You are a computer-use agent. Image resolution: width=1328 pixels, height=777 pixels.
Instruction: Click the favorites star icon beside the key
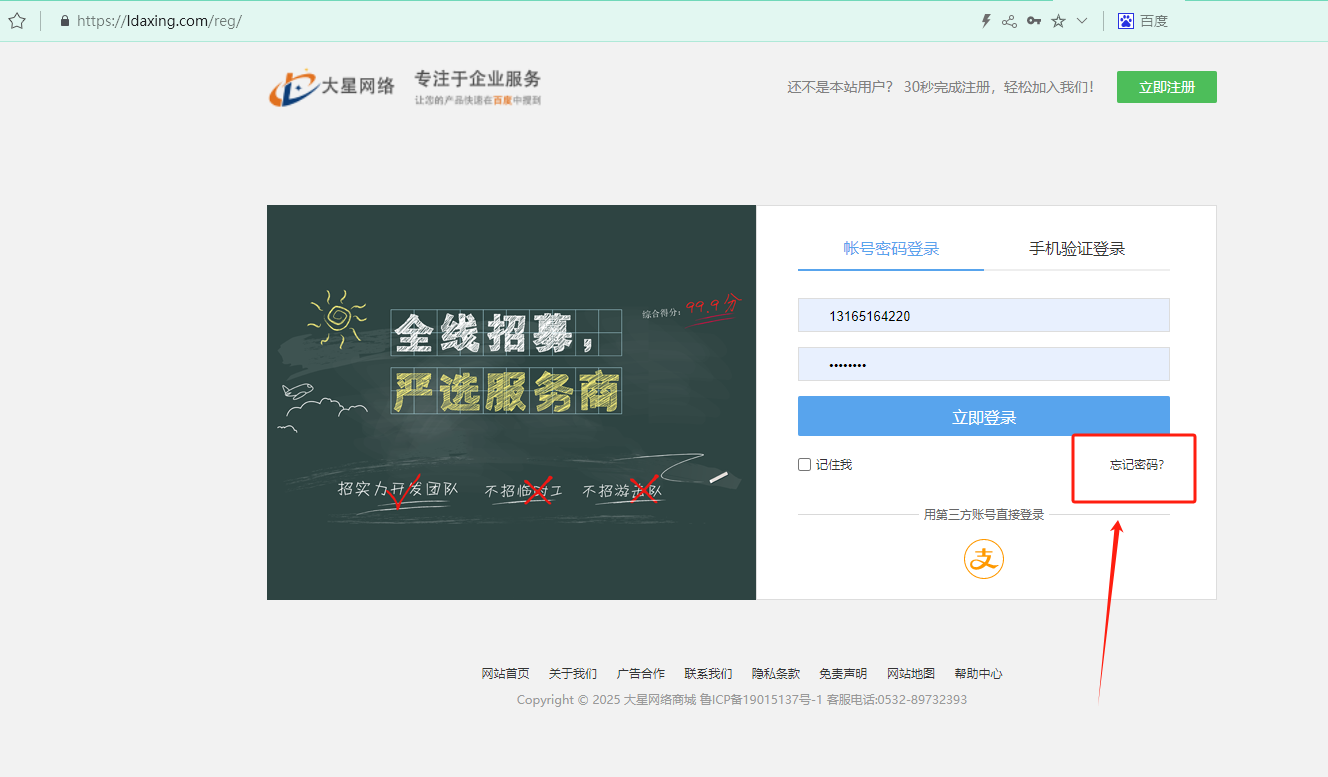tap(1058, 21)
